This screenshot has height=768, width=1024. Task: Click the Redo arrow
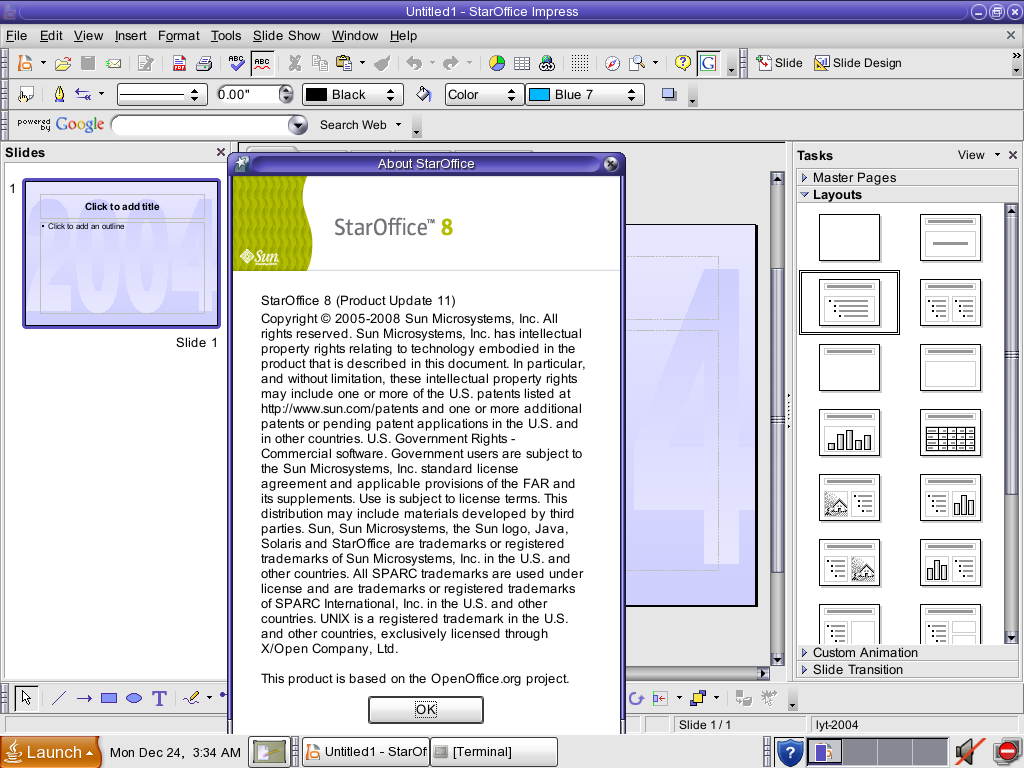pos(451,63)
